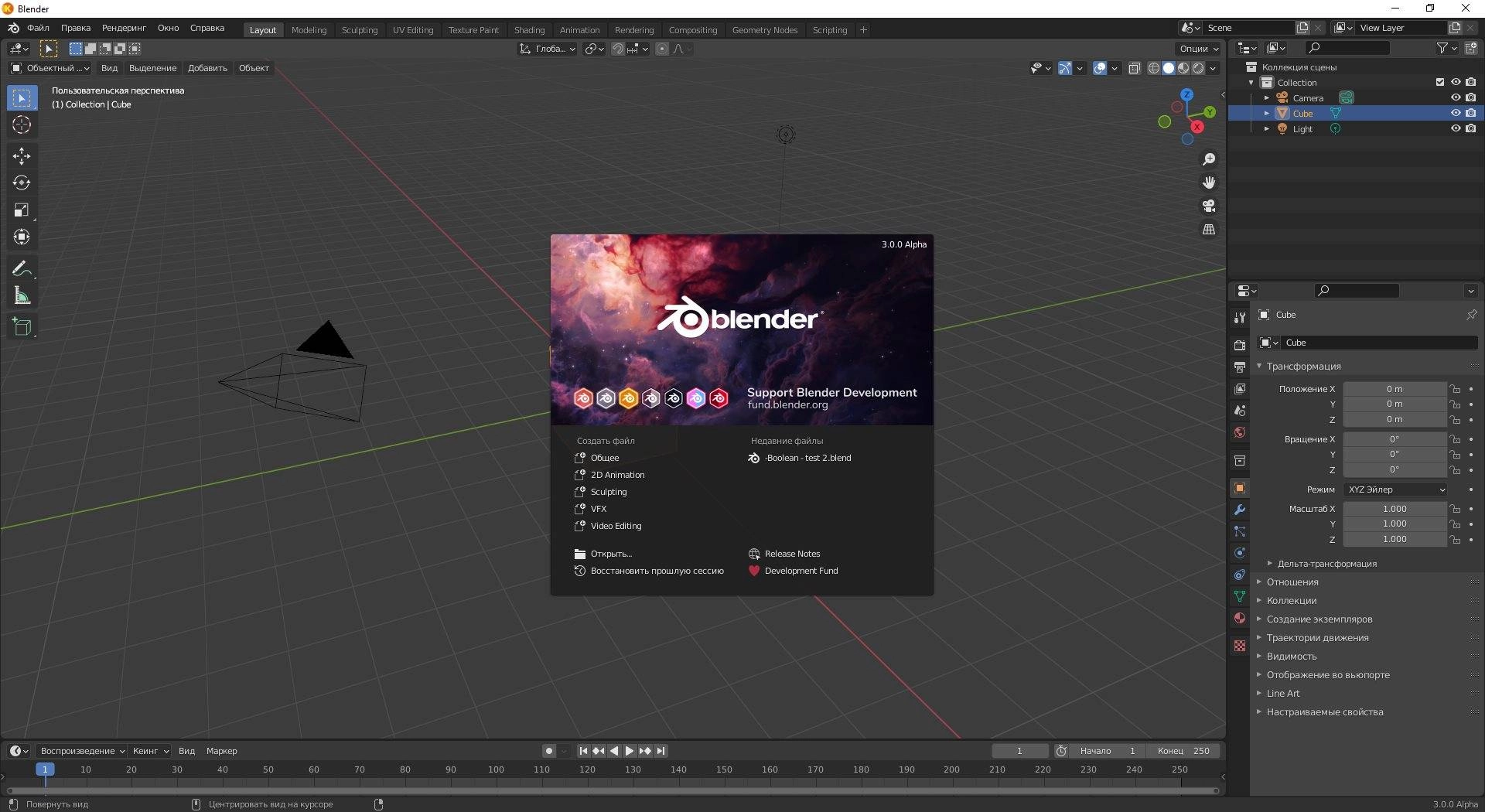Disable the Camera's render visibility toggle
This screenshot has height=812, width=1485.
[1472, 97]
